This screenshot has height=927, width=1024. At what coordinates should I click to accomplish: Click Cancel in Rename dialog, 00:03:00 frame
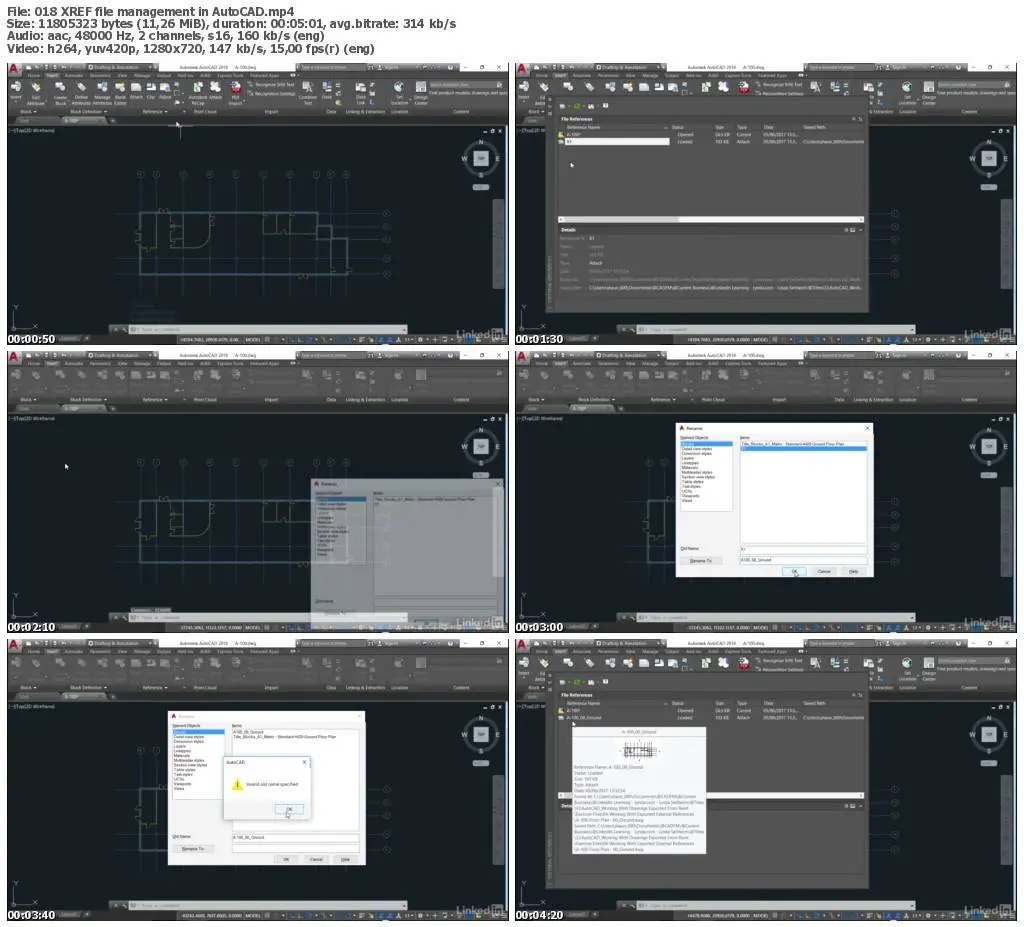(824, 572)
